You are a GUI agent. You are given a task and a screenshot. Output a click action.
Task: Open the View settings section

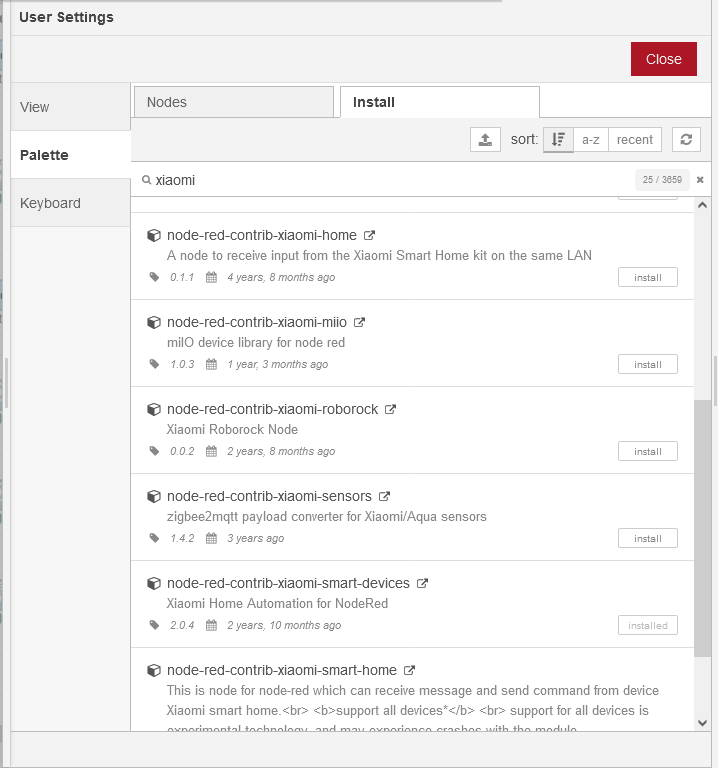click(71, 107)
